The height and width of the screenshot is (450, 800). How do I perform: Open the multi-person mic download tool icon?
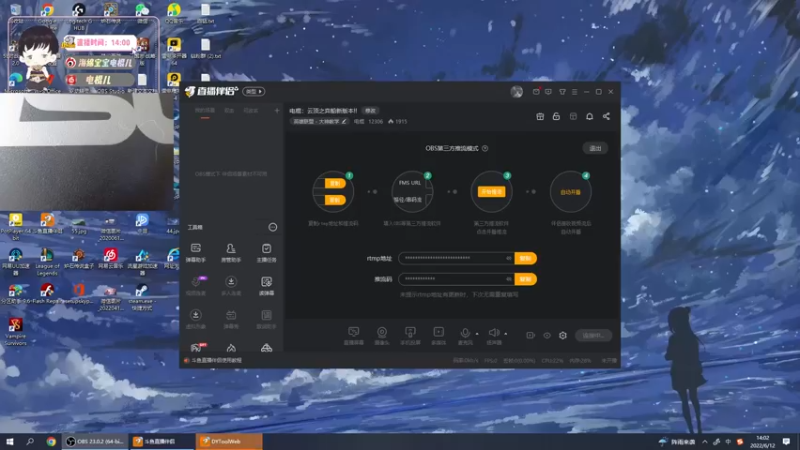pyautogui.click(x=231, y=286)
